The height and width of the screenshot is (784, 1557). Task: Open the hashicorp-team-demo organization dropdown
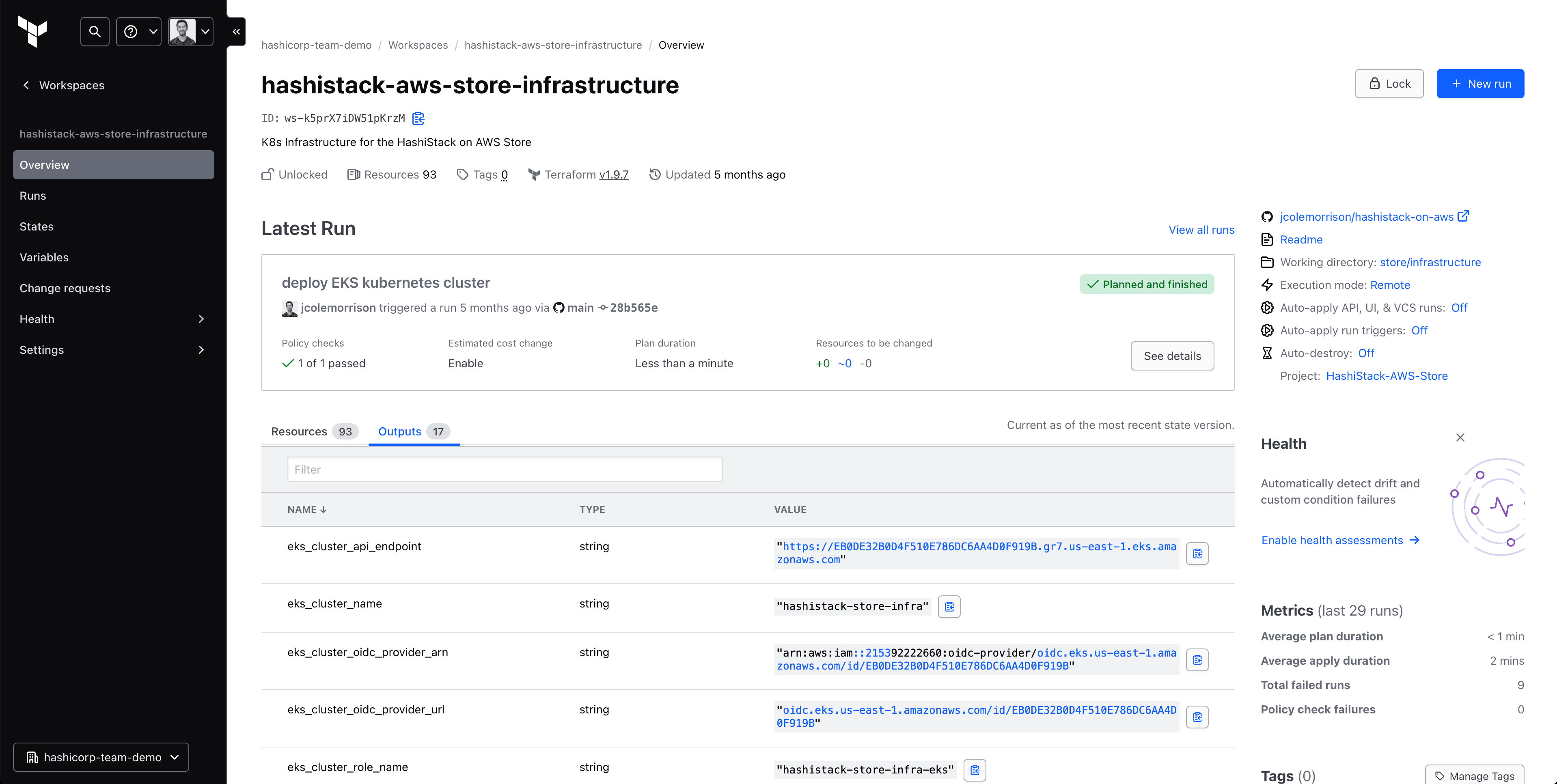coord(101,757)
